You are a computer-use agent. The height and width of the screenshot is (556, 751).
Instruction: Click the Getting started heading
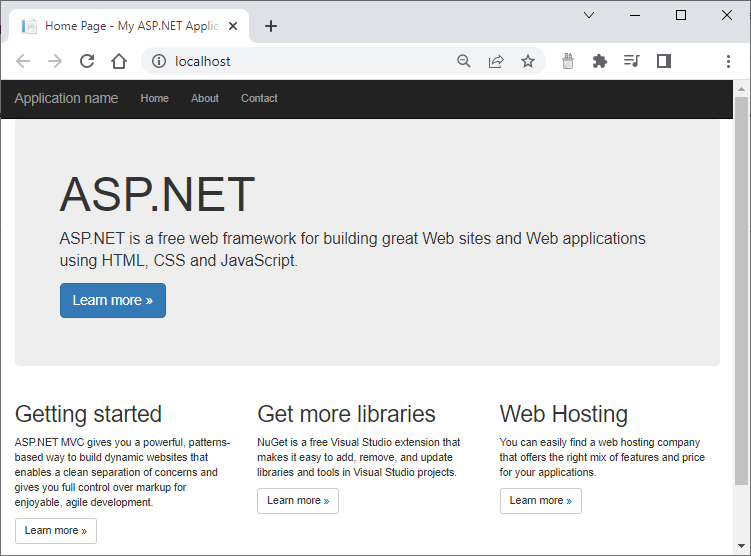point(88,414)
